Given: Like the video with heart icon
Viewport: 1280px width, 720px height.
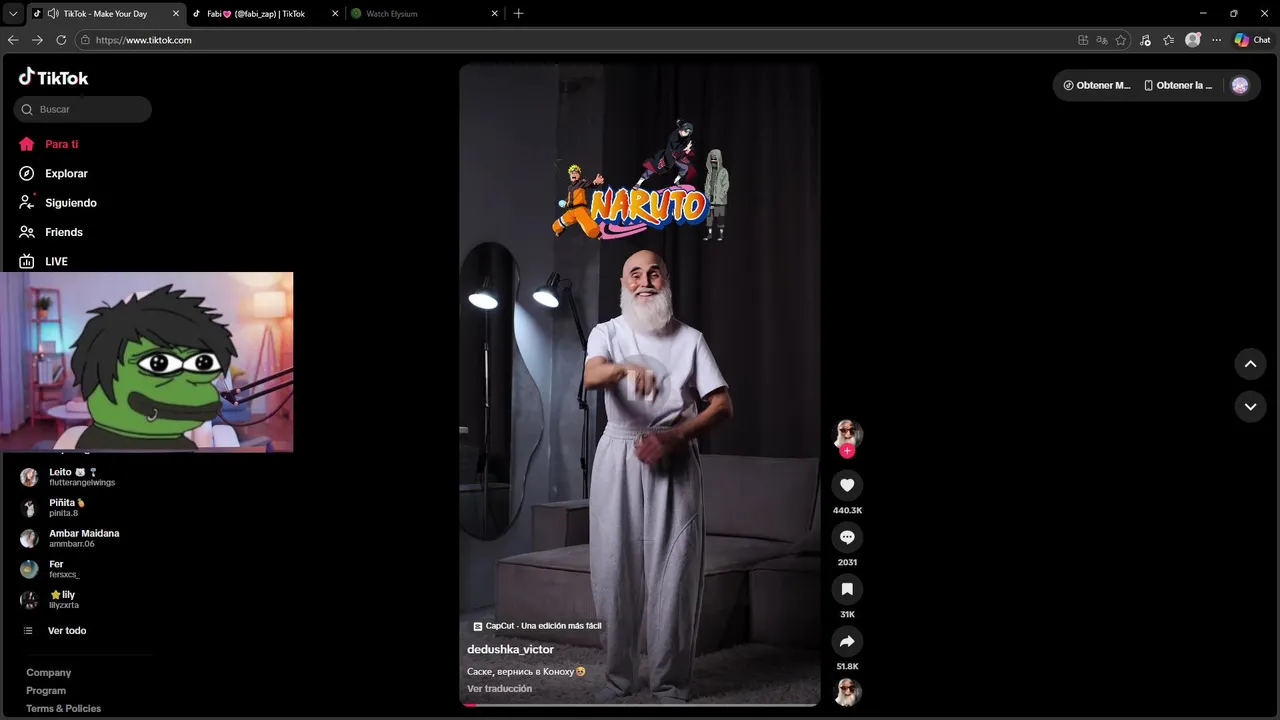Looking at the screenshot, I should (x=847, y=485).
